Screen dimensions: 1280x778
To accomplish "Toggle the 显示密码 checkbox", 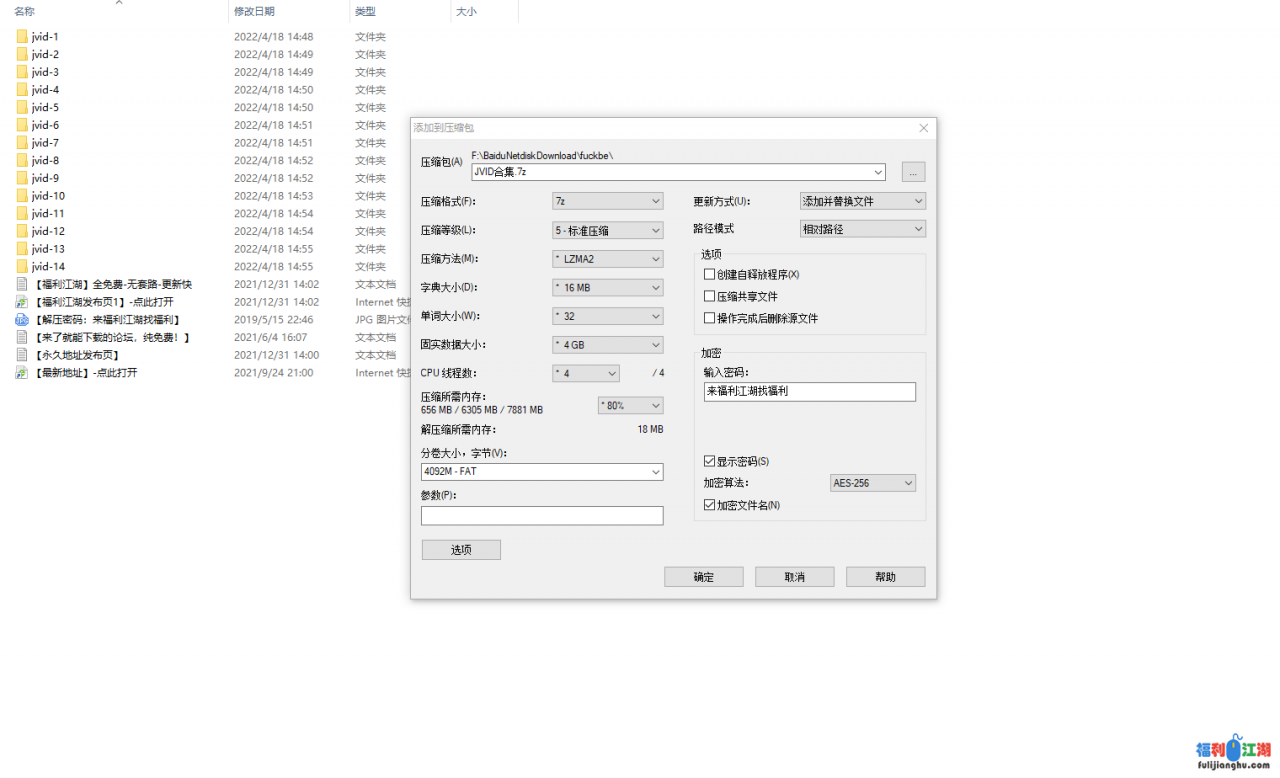I will tap(710, 462).
